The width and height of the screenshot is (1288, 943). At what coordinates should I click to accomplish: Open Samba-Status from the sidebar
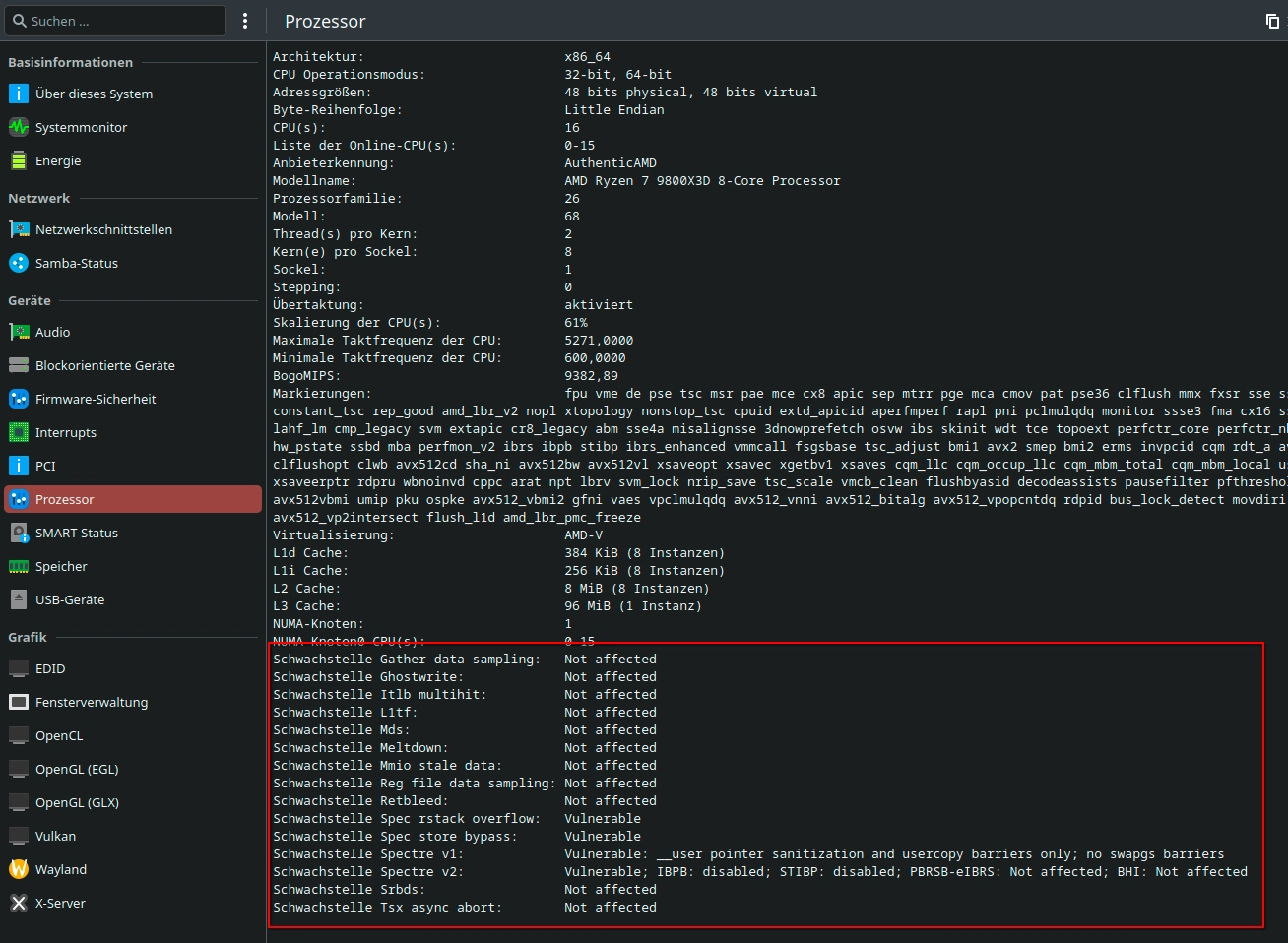click(x=133, y=263)
